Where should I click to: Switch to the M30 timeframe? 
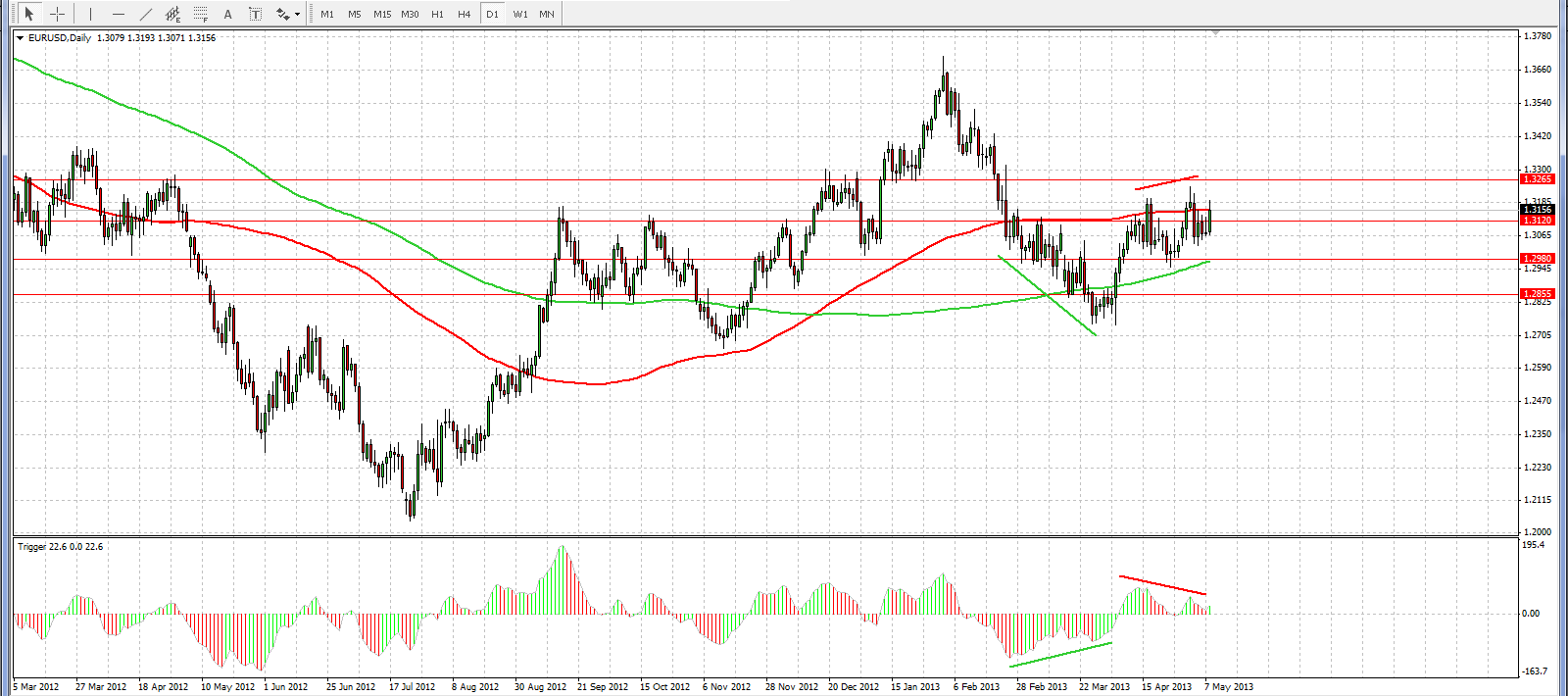point(410,14)
